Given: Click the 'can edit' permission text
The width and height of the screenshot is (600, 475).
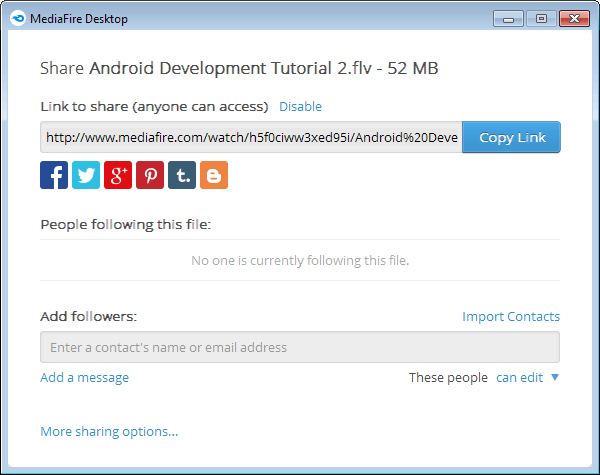Looking at the screenshot, I should click(519, 378).
